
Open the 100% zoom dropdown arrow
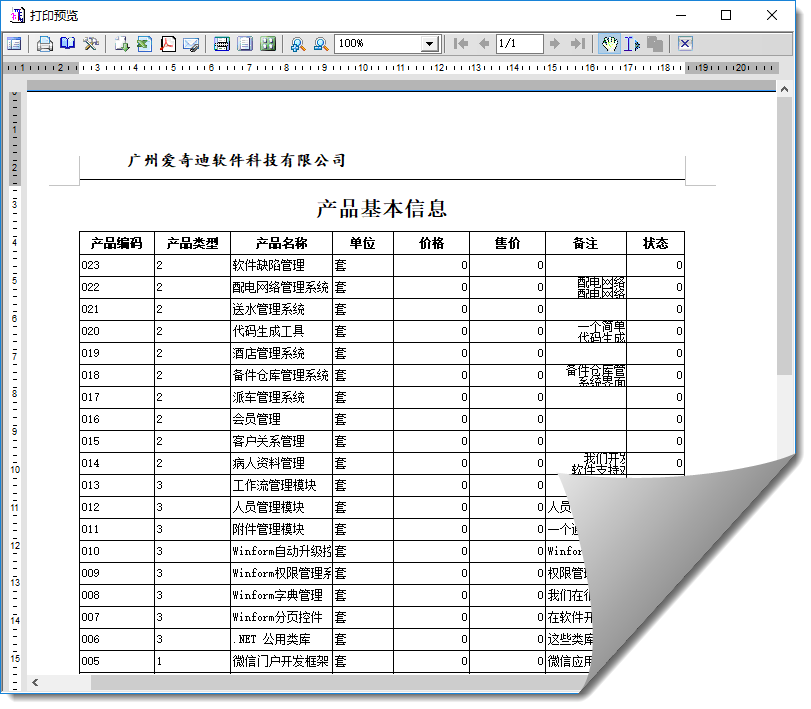click(429, 44)
